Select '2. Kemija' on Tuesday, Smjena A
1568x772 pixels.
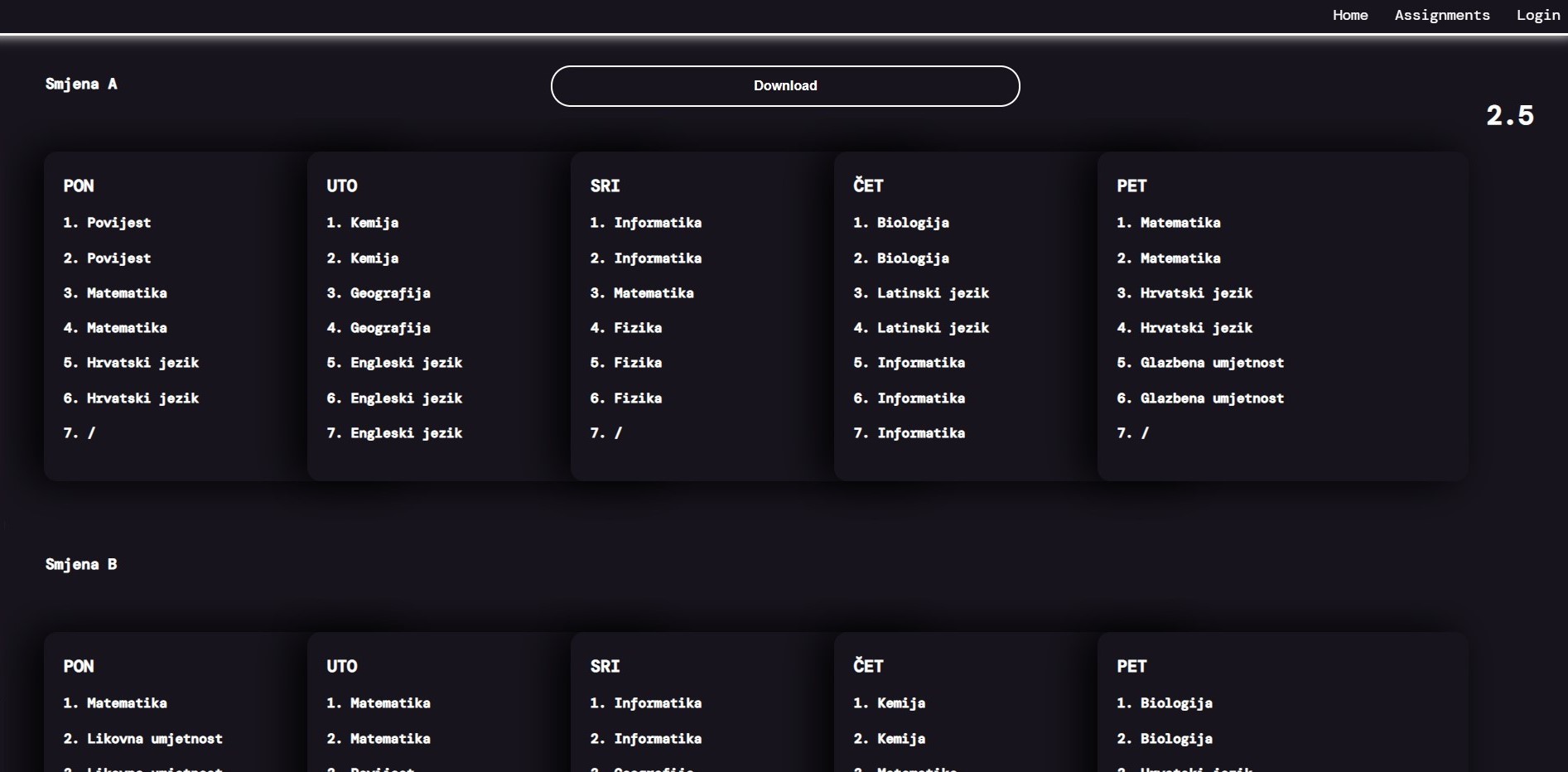pyautogui.click(x=363, y=258)
